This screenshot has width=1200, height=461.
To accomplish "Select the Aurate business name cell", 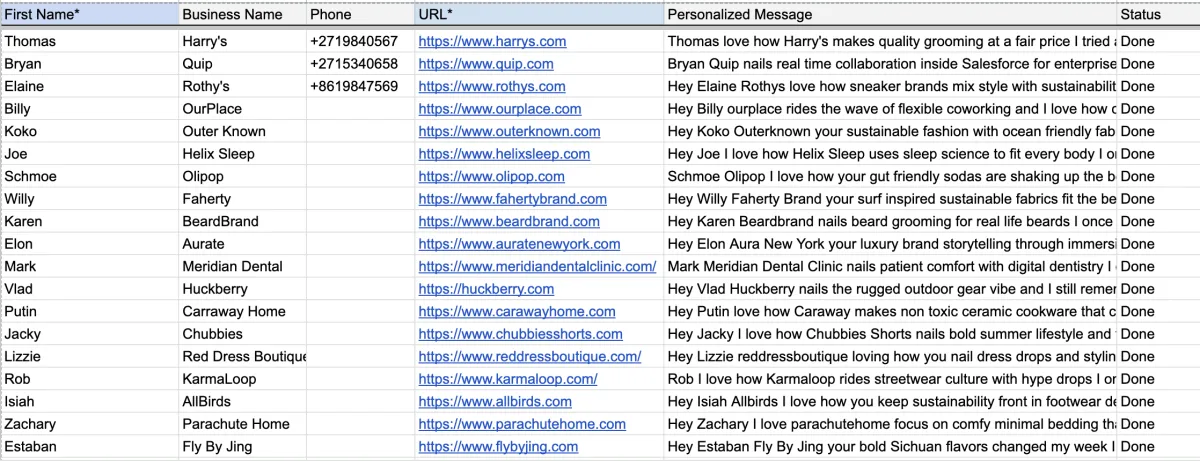I will tap(242, 244).
